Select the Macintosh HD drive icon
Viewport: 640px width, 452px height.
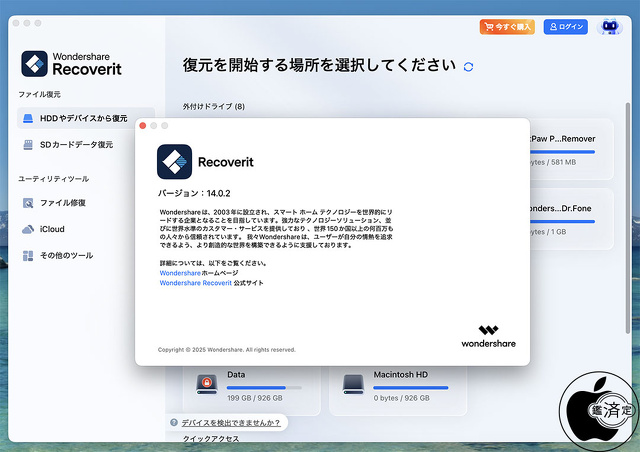point(353,382)
